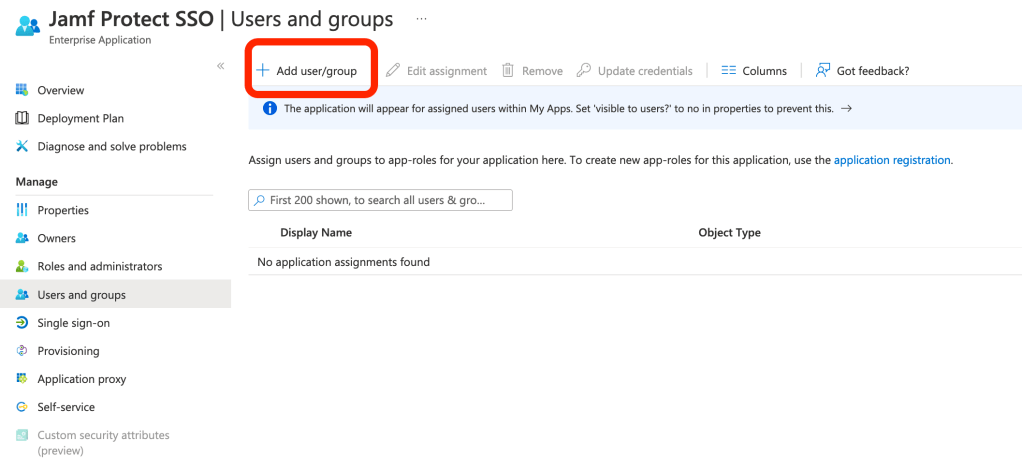This screenshot has width=1022, height=470.
Task: Open the more options ellipsis near the title
Action: click(x=422, y=19)
